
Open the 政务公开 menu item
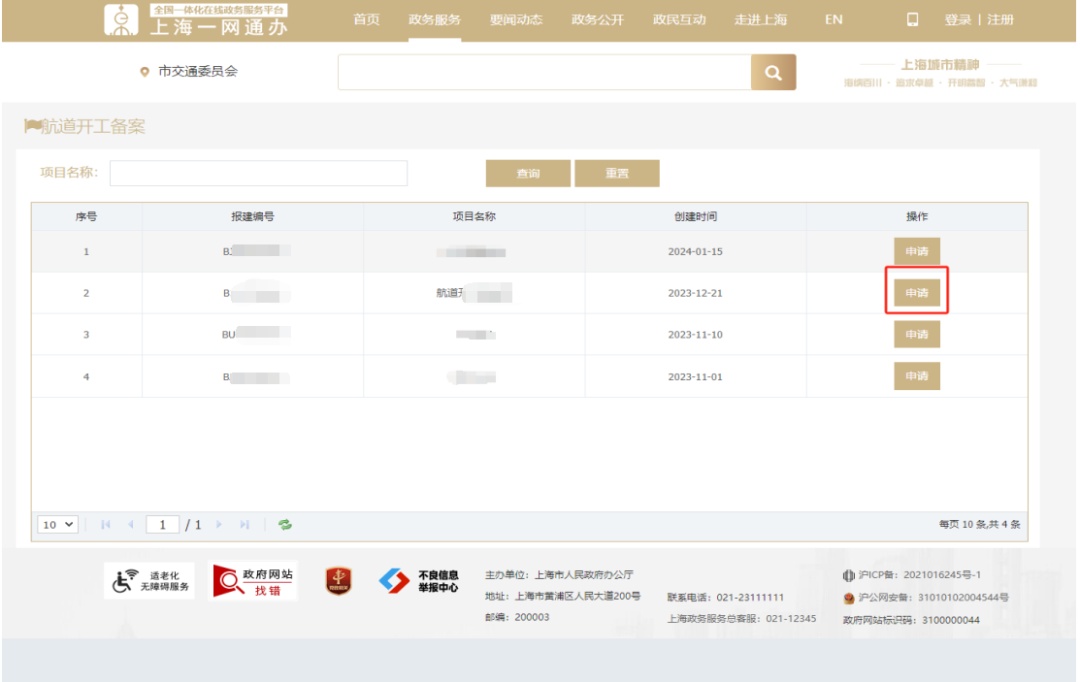point(597,20)
